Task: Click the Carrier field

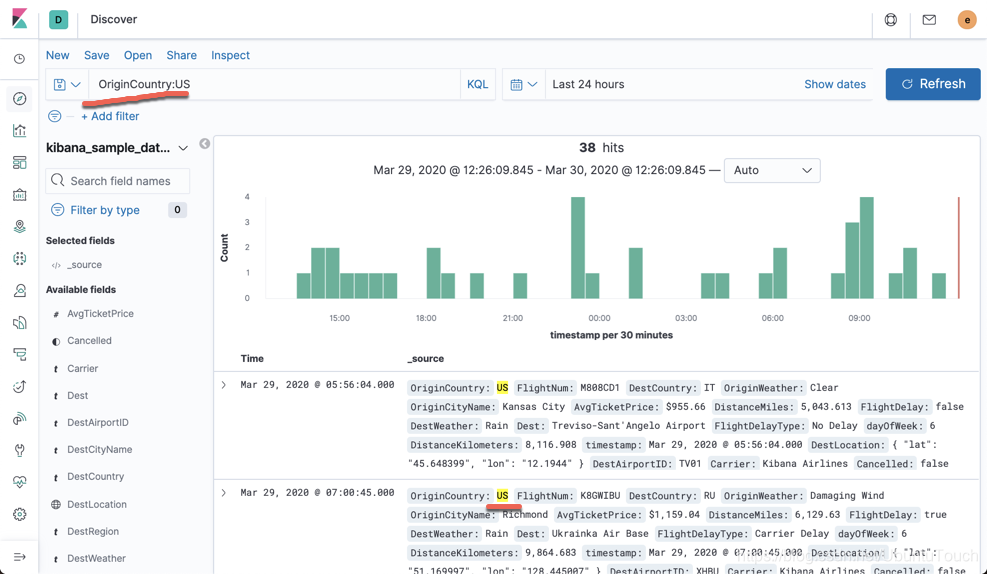Action: 82,368
